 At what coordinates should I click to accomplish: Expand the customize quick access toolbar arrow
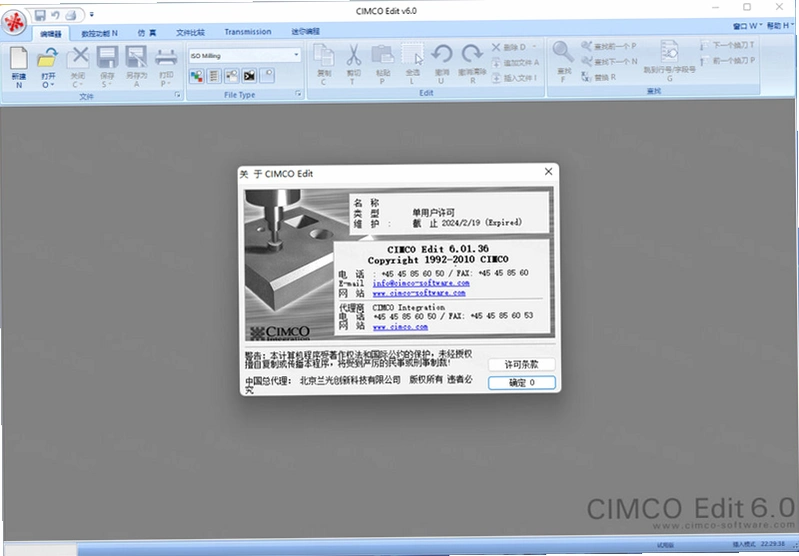92,15
